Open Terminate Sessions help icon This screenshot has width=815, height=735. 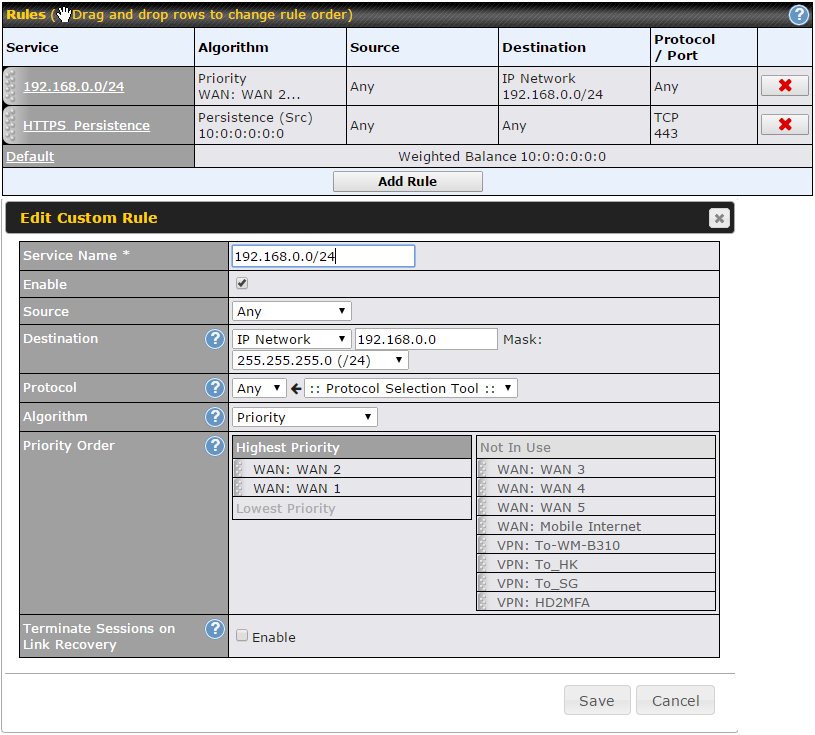(x=215, y=629)
